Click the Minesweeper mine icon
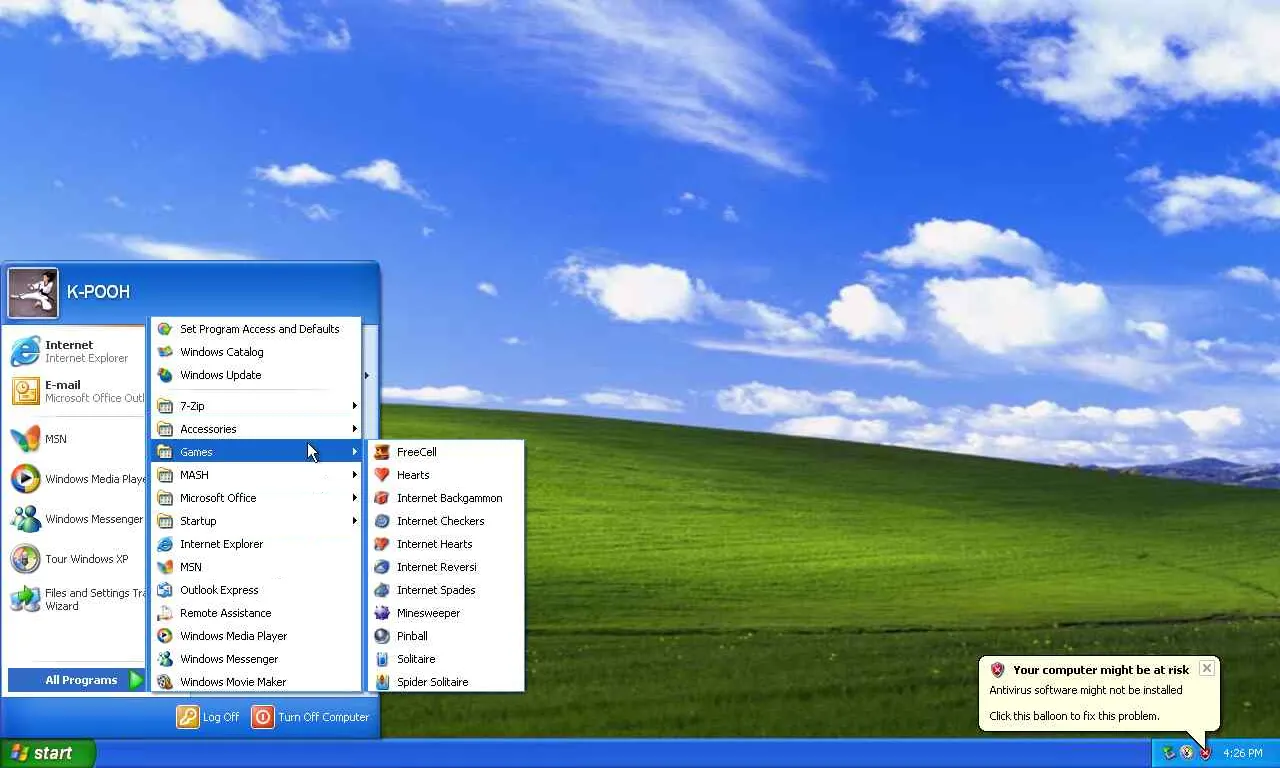The height and width of the screenshot is (768, 1280). tap(381, 613)
